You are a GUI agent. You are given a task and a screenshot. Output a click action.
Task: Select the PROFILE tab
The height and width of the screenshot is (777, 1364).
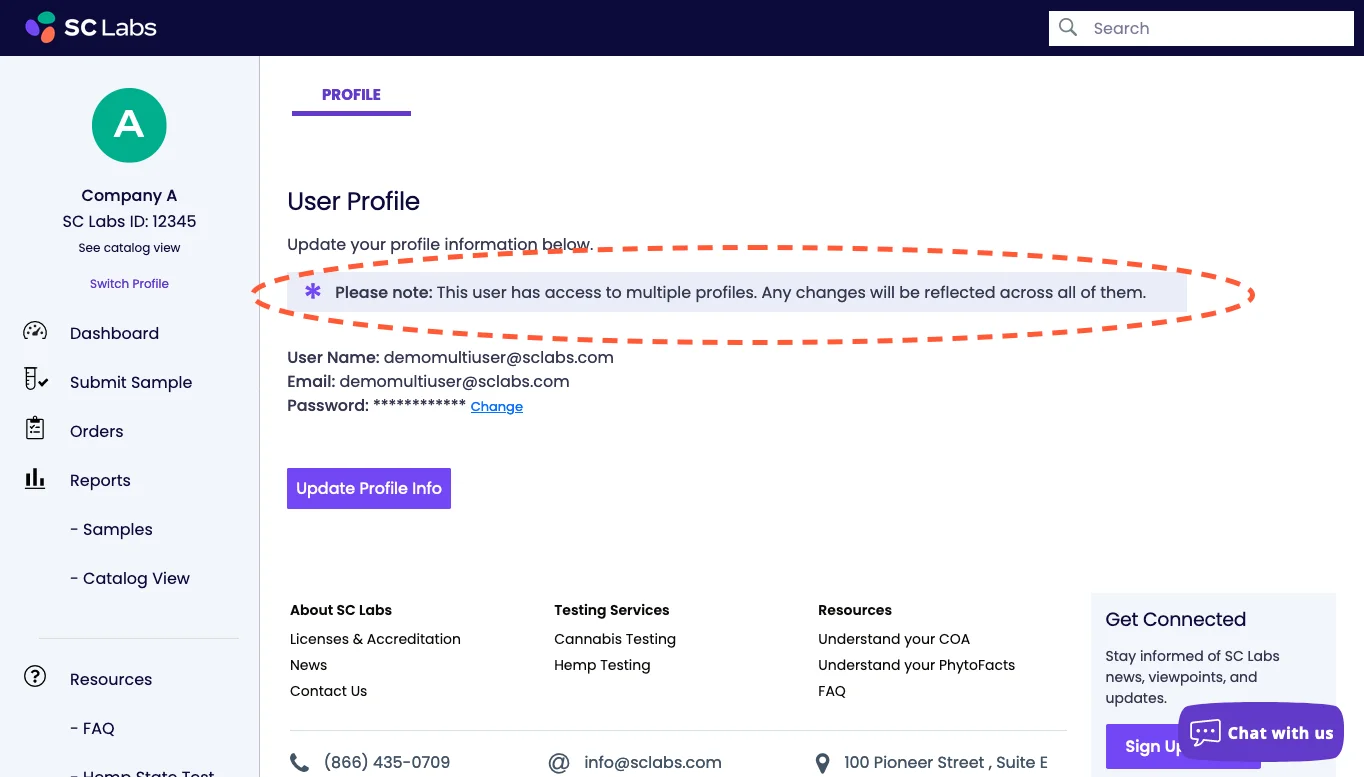pos(351,95)
